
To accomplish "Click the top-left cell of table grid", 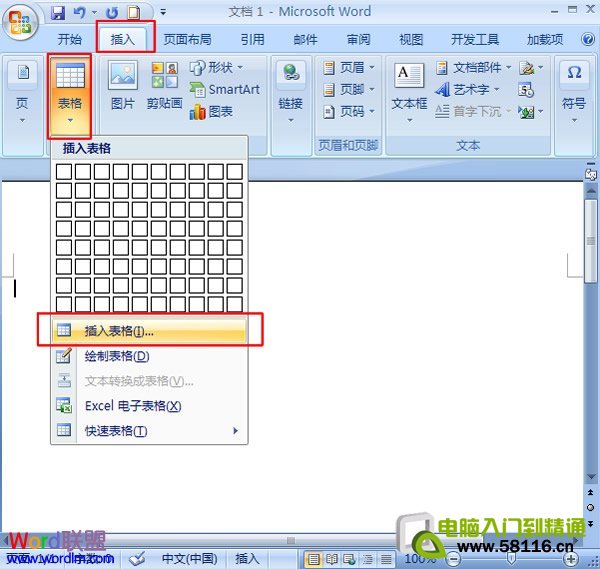I will [64, 172].
